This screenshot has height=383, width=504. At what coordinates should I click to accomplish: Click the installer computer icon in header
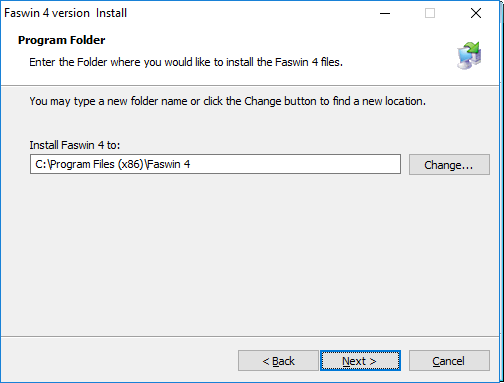(469, 55)
